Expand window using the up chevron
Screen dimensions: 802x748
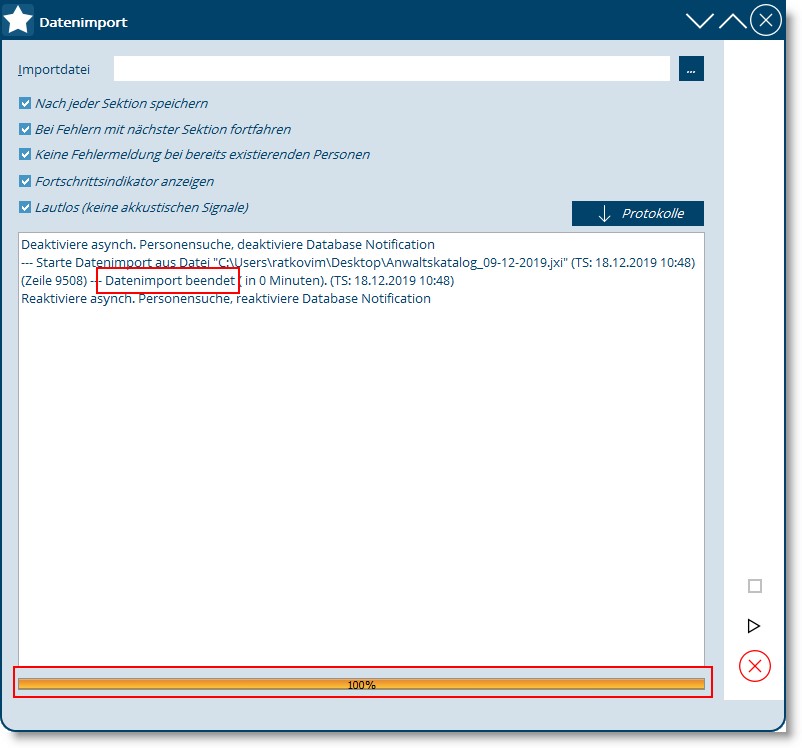click(732, 21)
